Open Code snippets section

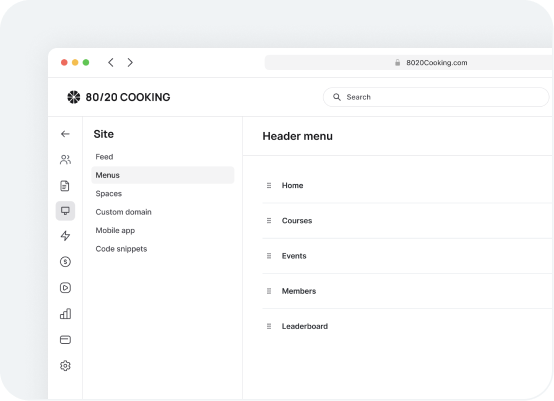(x=121, y=249)
